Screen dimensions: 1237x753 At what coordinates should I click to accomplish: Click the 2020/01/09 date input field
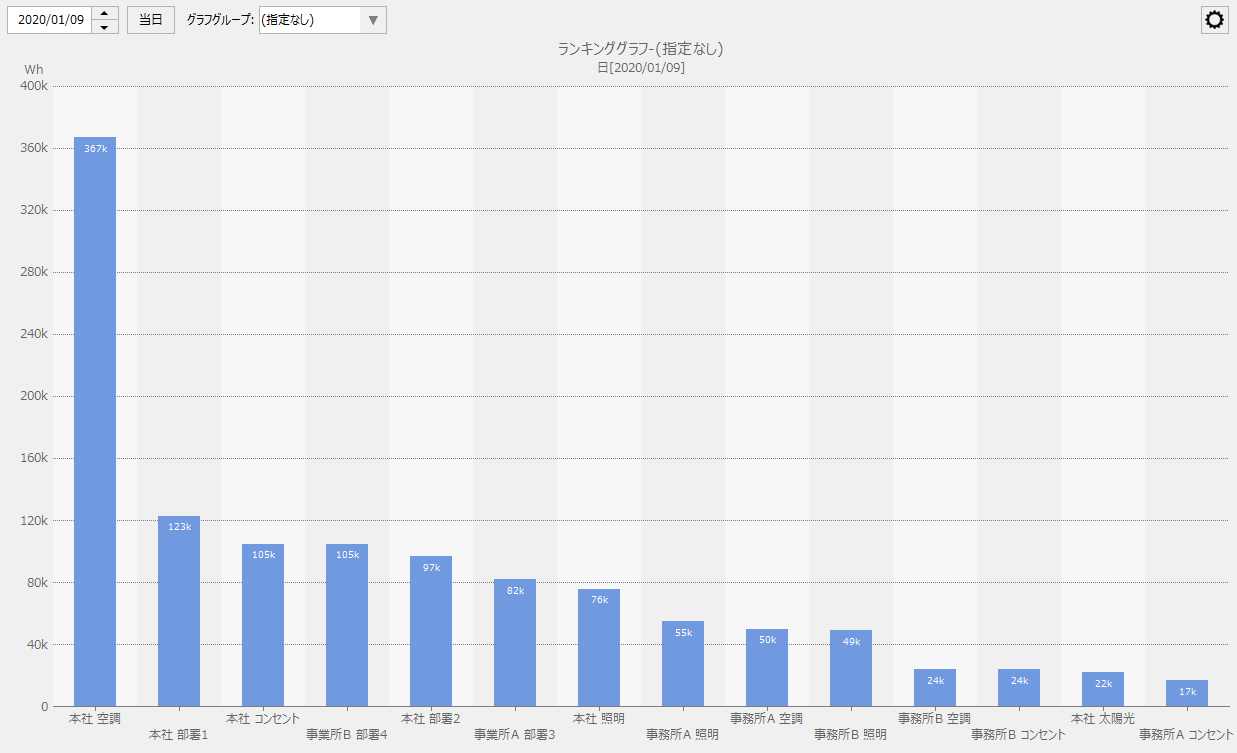click(x=50, y=20)
